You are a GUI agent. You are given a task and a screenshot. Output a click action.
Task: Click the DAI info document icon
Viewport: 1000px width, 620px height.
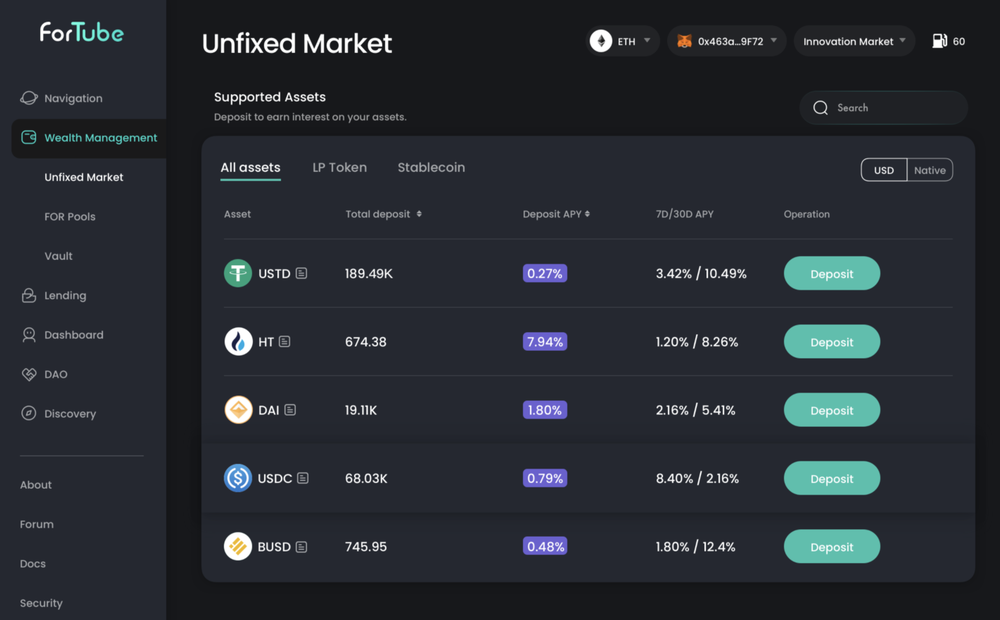tap(290, 410)
